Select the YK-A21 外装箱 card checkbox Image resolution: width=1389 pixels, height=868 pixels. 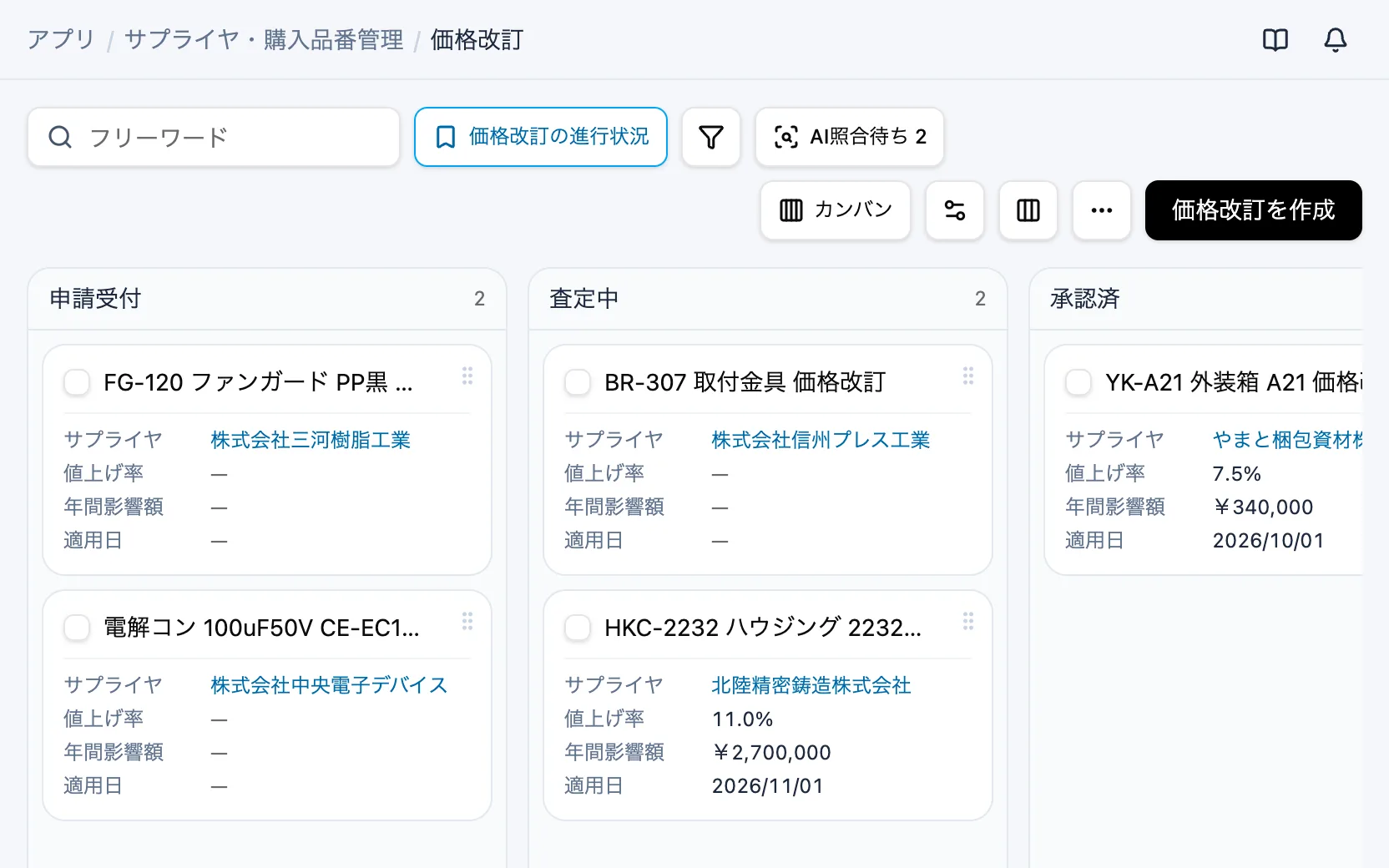[1078, 382]
